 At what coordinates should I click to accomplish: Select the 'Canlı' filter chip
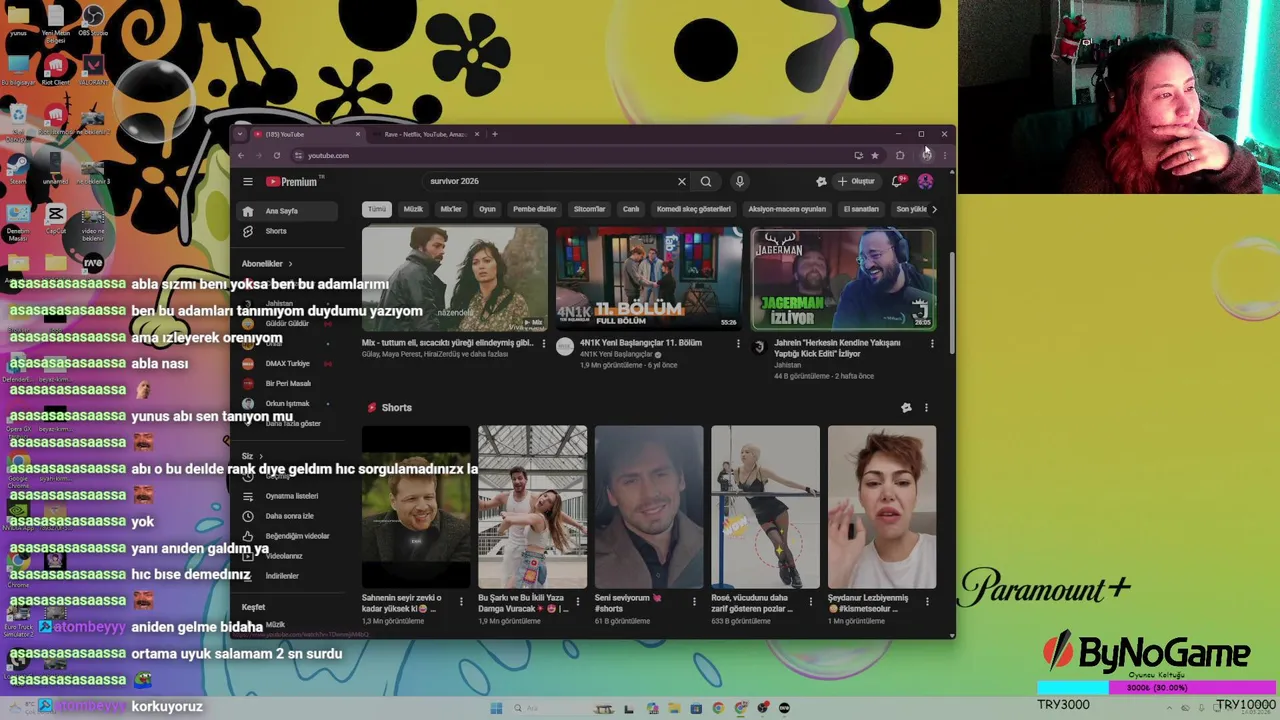tap(631, 209)
